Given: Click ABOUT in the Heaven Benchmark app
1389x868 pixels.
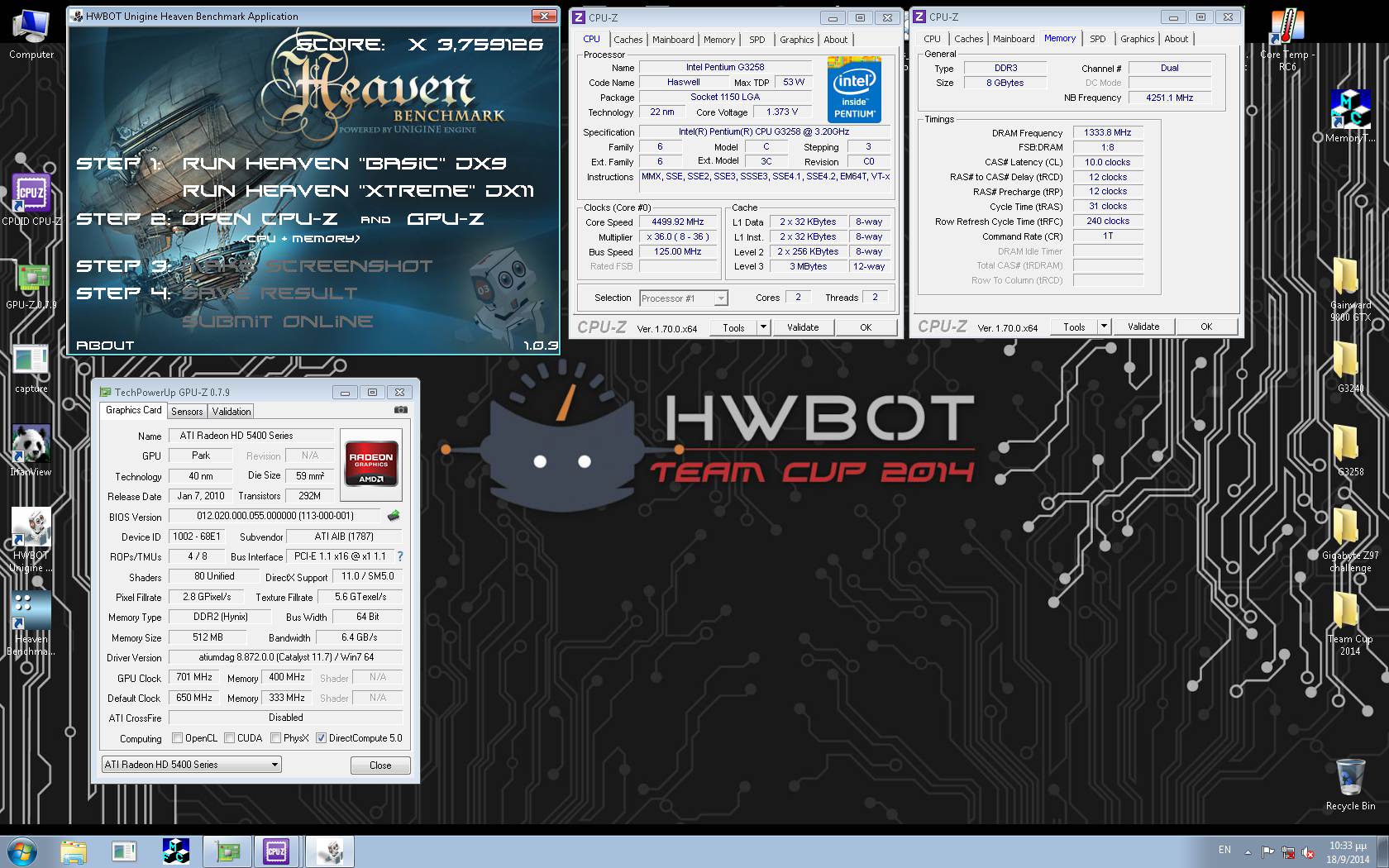Looking at the screenshot, I should [105, 345].
